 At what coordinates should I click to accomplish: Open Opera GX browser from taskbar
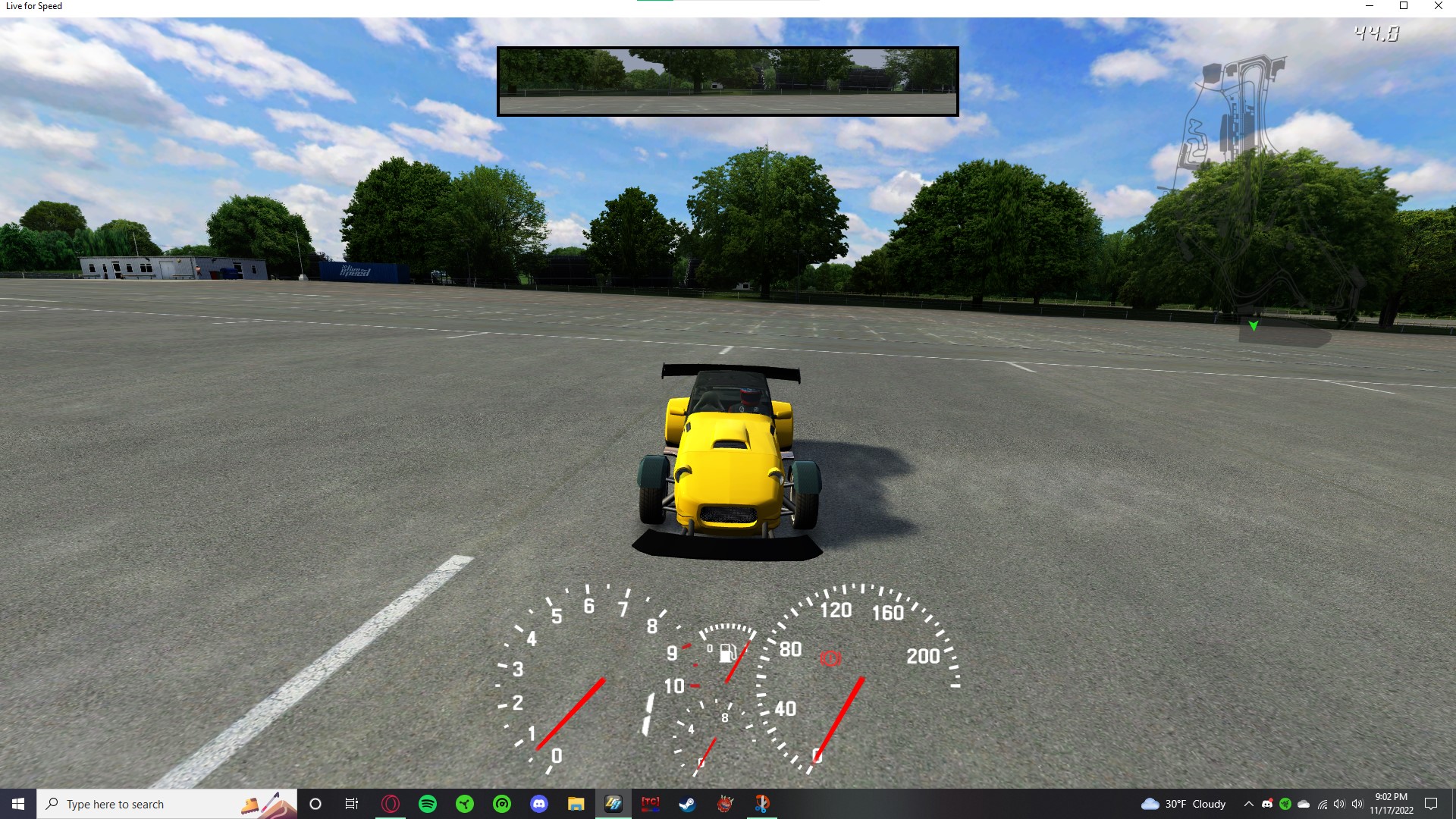coord(391,804)
